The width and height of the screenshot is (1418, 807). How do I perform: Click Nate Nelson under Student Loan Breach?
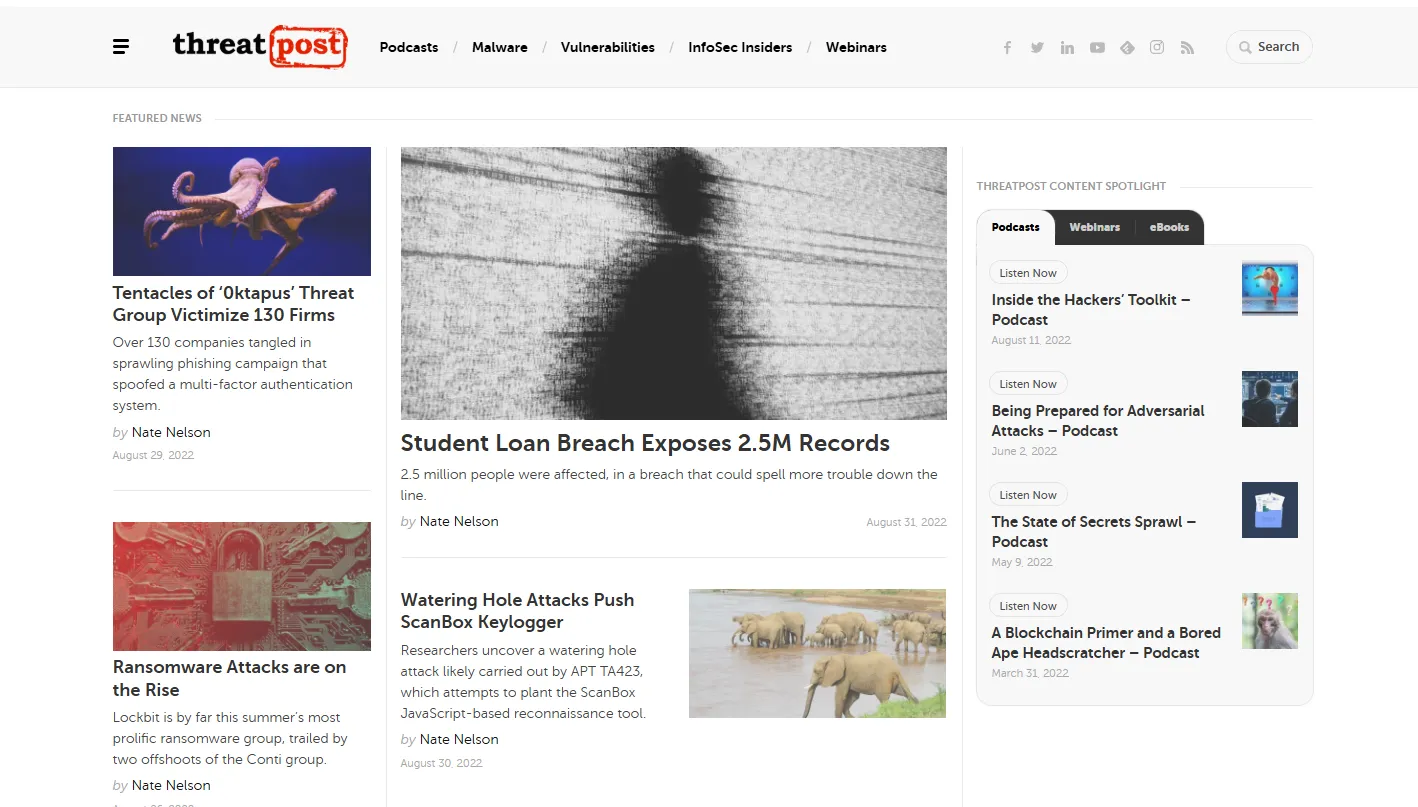click(x=459, y=521)
